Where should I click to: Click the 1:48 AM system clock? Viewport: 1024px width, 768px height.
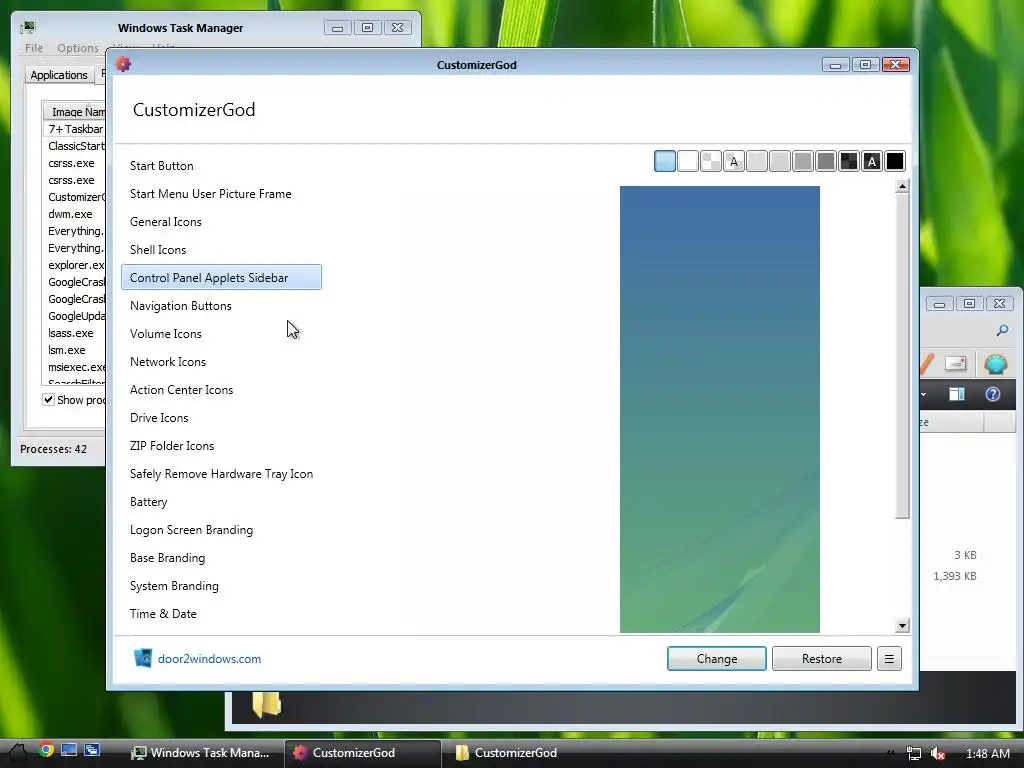pos(987,754)
